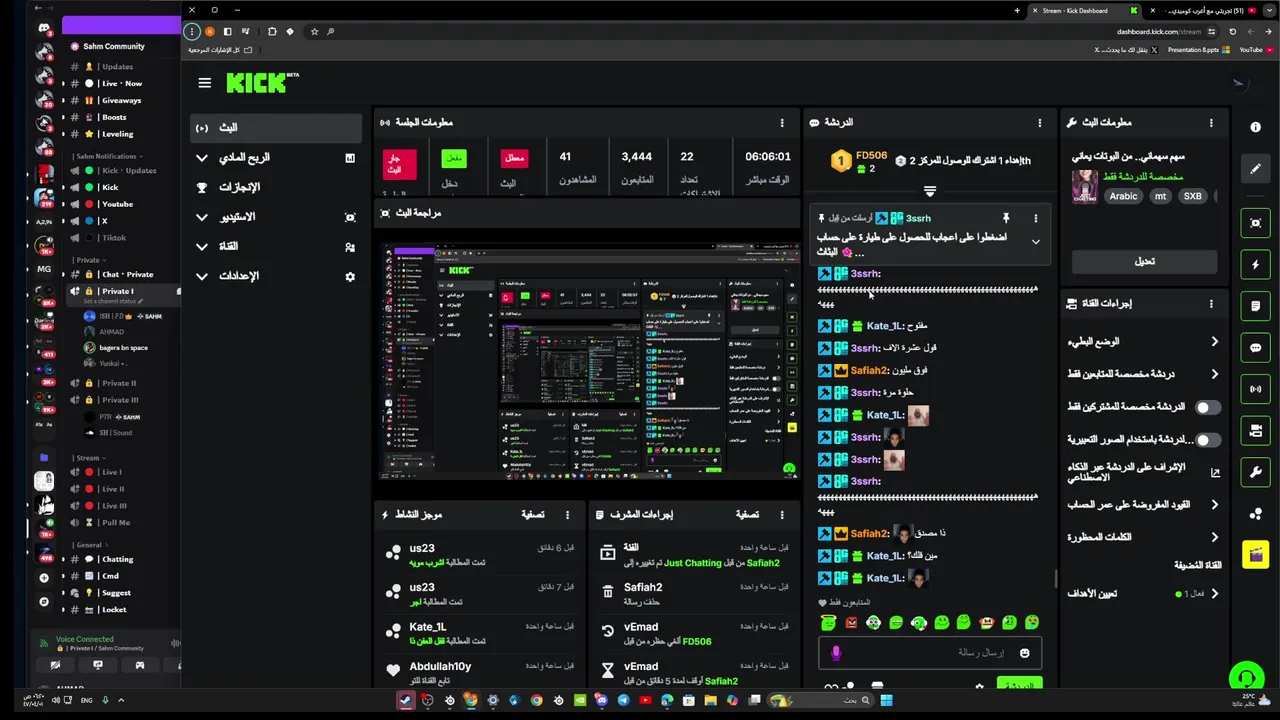Open Discord Chatting channel
Screen dimensions: 1280x720
click(117, 559)
